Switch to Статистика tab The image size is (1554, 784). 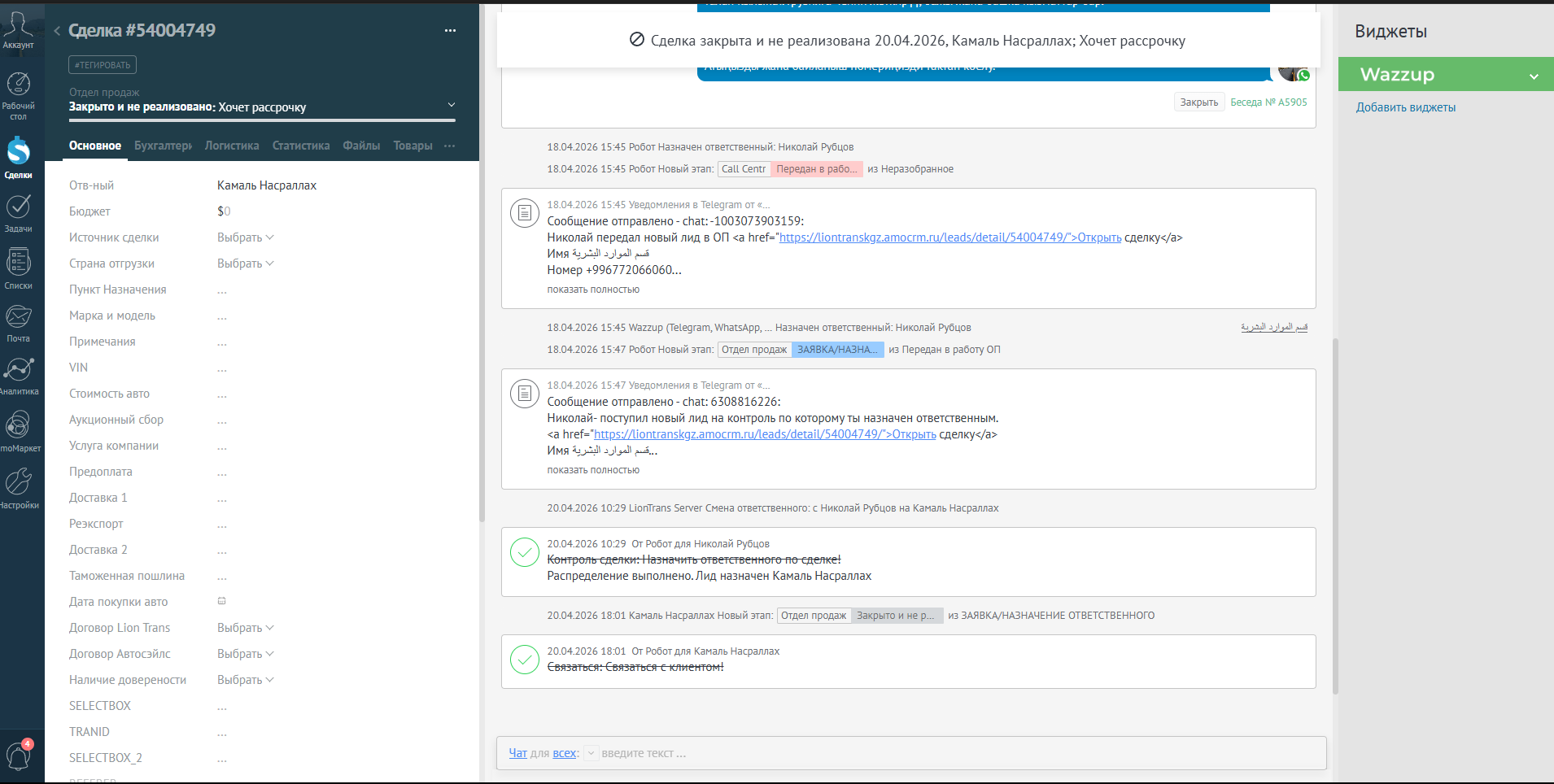pos(301,146)
